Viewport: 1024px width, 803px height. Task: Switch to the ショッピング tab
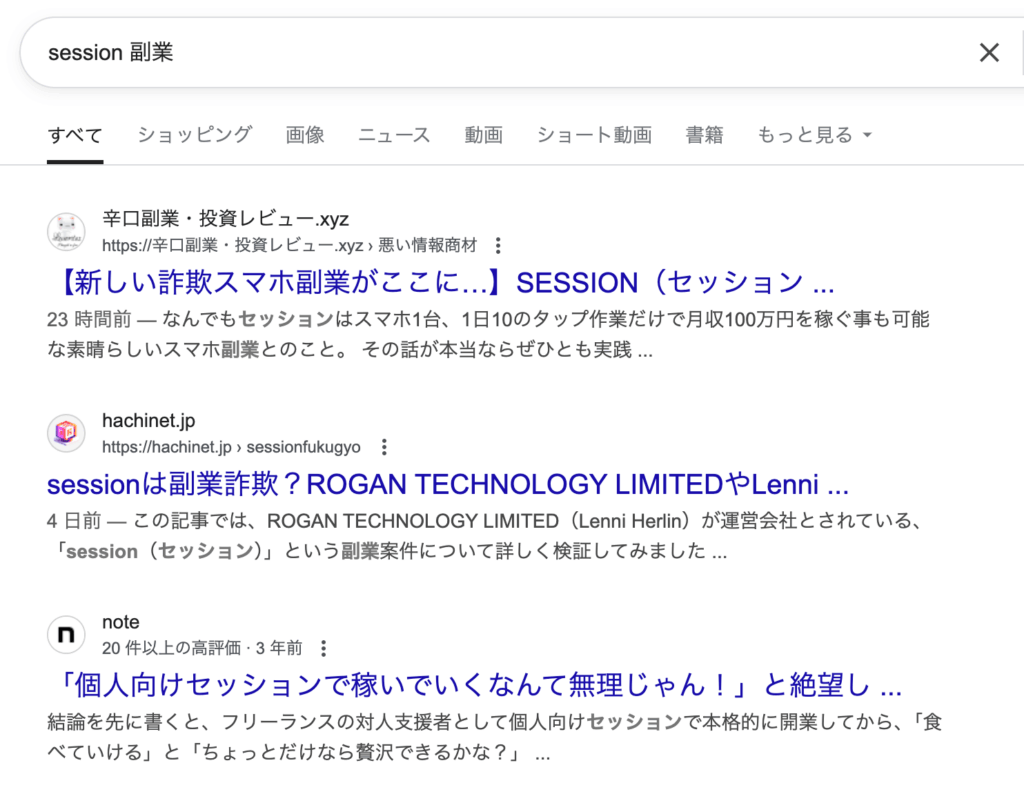click(195, 135)
